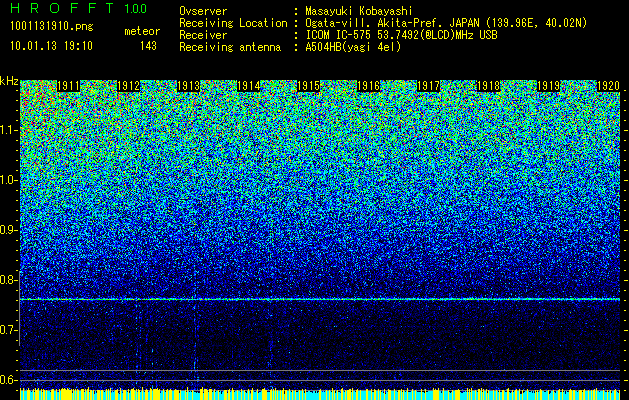Image resolution: width=629 pixels, height=400 pixels.
Task: Click the 1919 time marker
Action: 548,86
